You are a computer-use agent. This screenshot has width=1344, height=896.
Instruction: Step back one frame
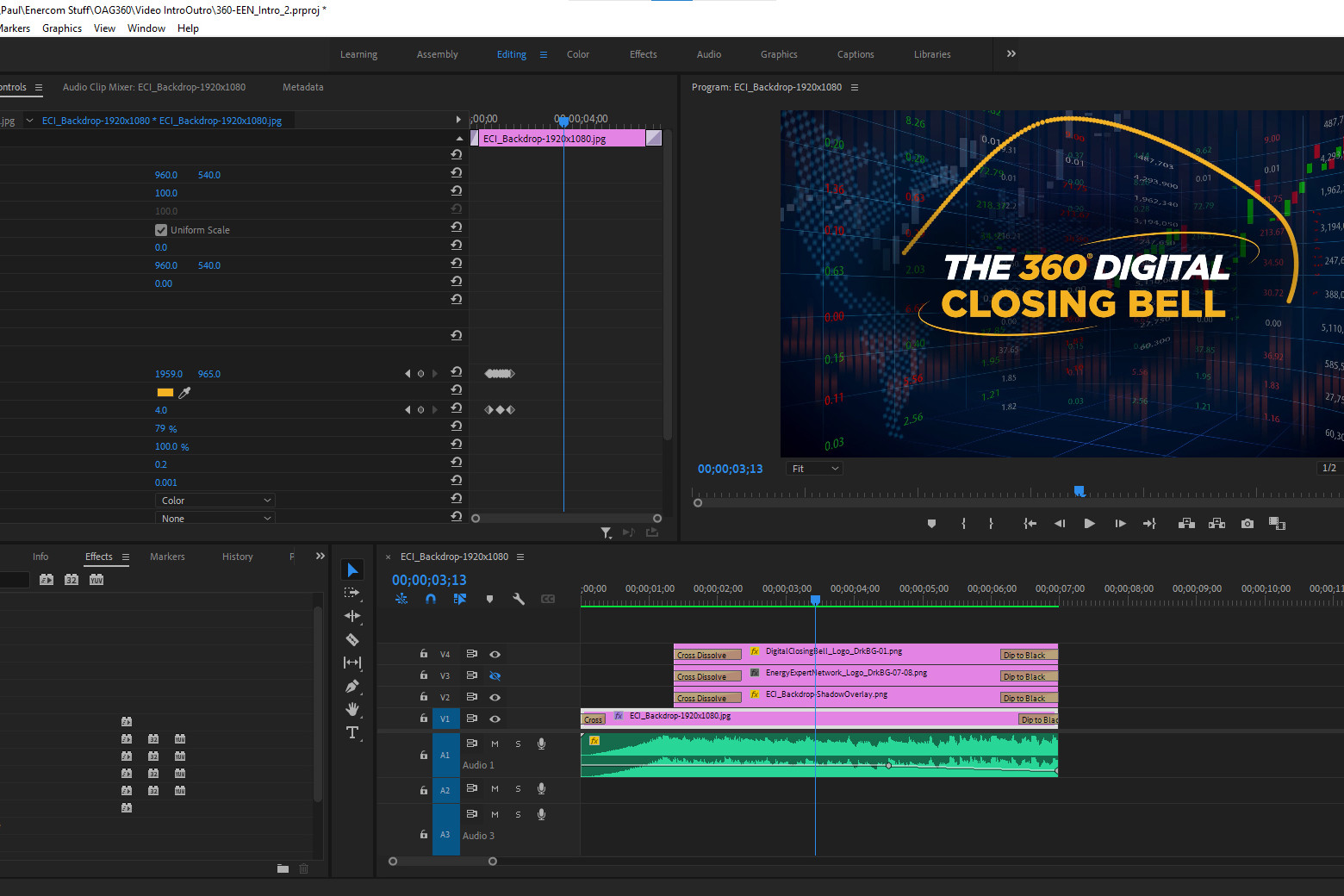pos(1060,524)
